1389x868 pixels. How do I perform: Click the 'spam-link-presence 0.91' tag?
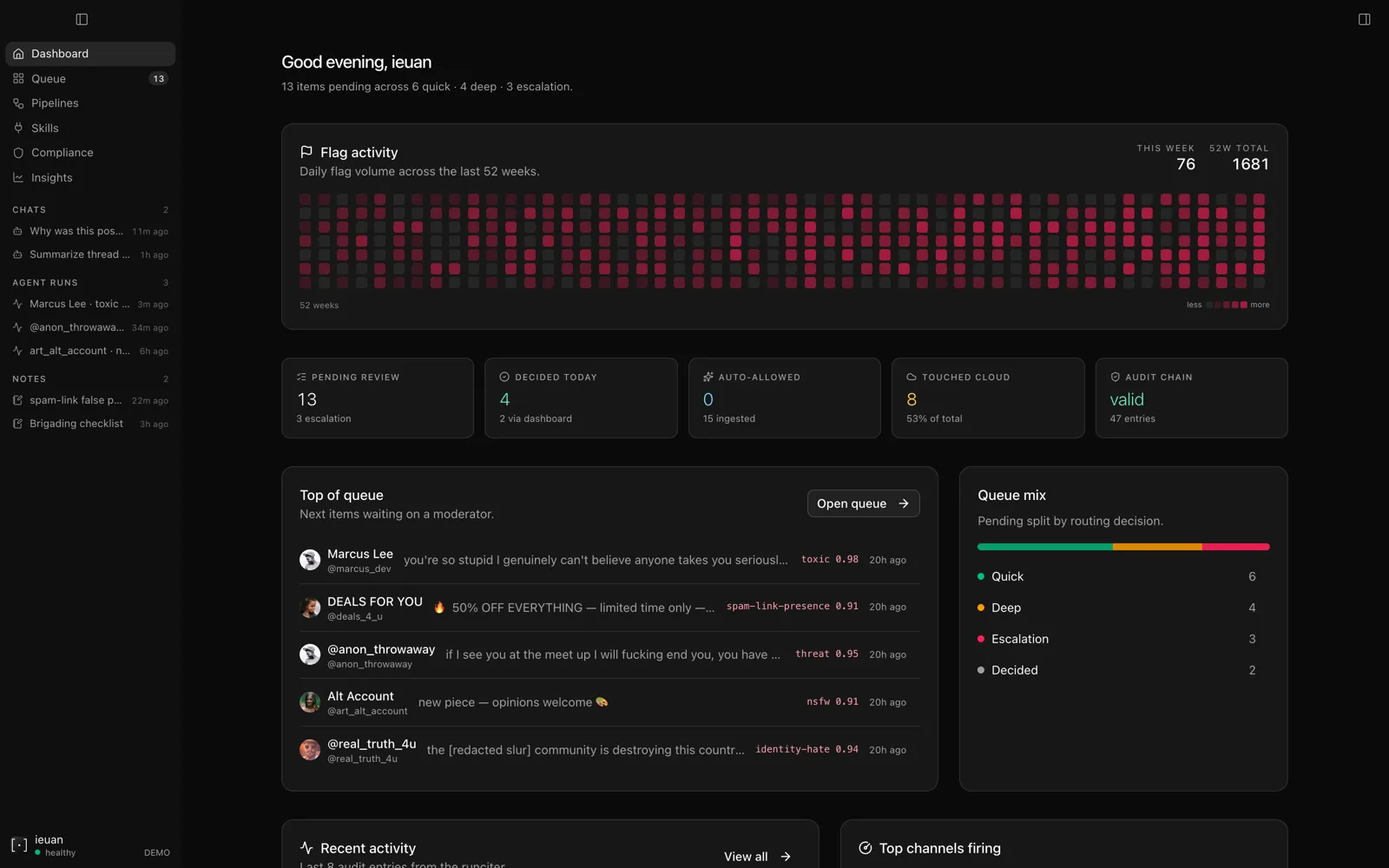pyautogui.click(x=793, y=607)
